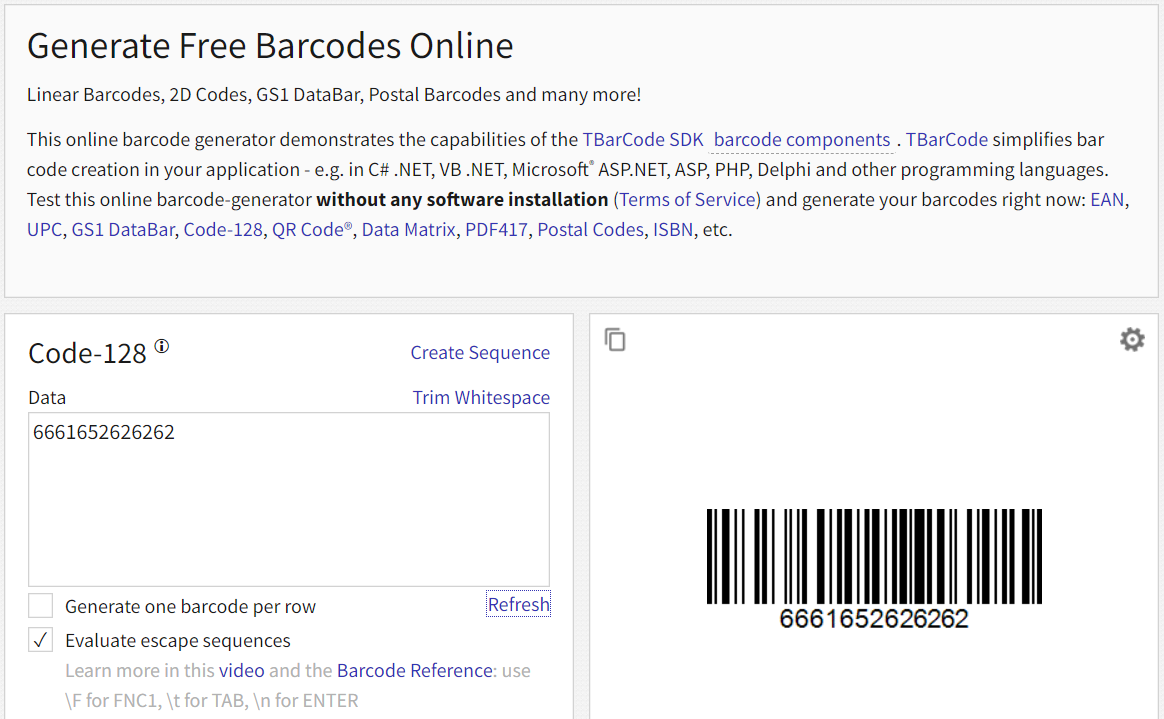Uncheck Evaluate escape sequences

[41, 640]
